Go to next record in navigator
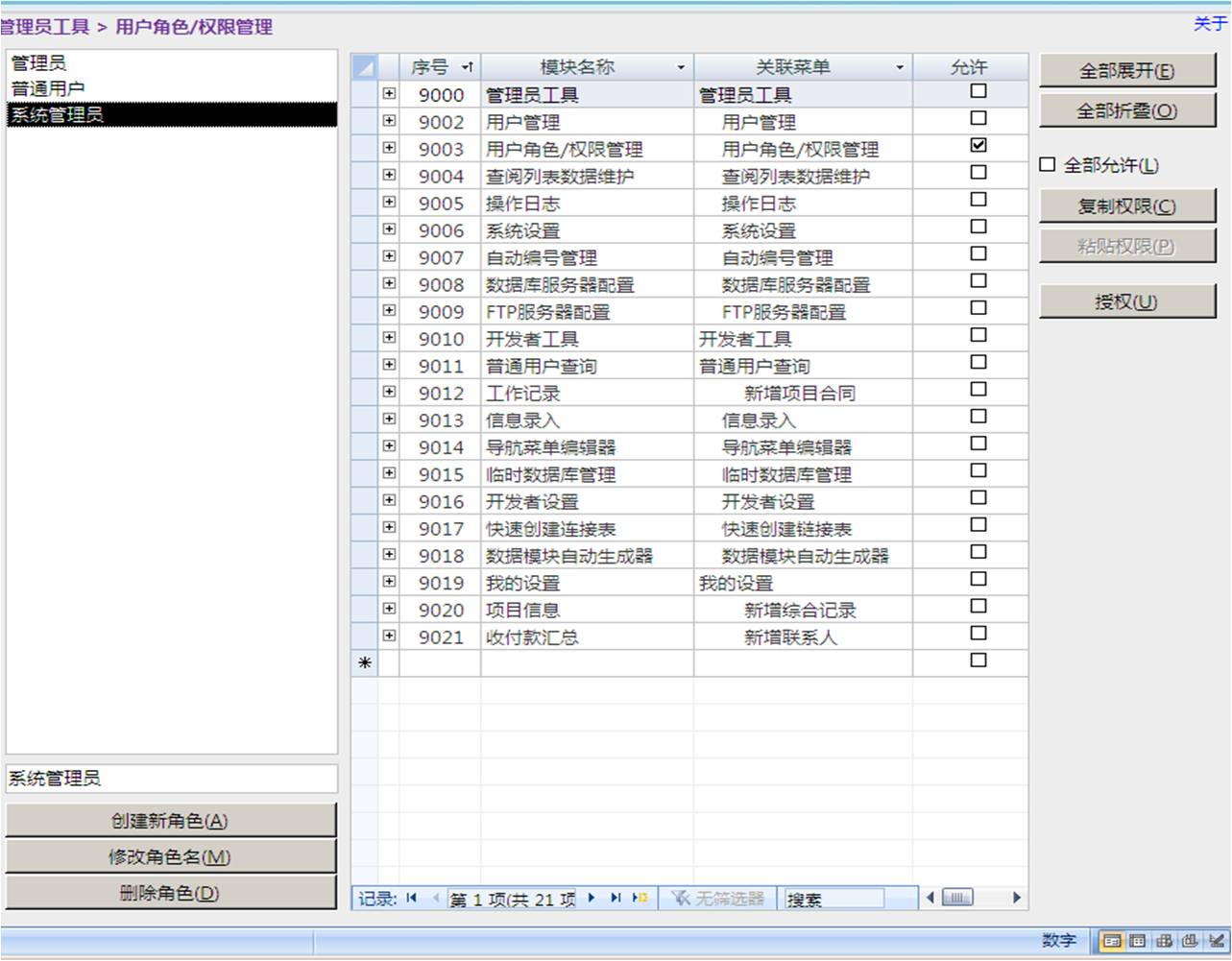Image resolution: width=1232 pixels, height=961 pixels. [592, 899]
